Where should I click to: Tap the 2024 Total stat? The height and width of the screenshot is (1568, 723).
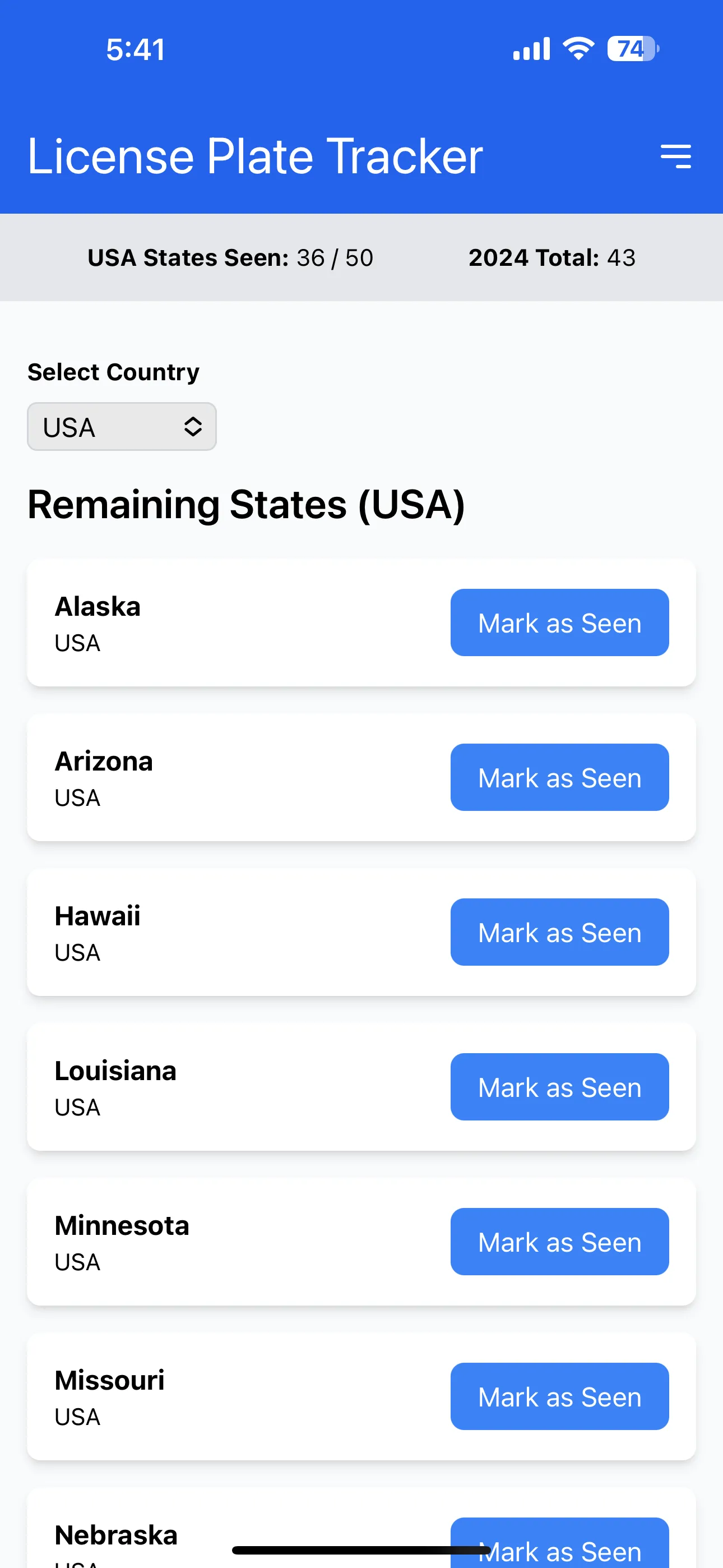pos(551,258)
